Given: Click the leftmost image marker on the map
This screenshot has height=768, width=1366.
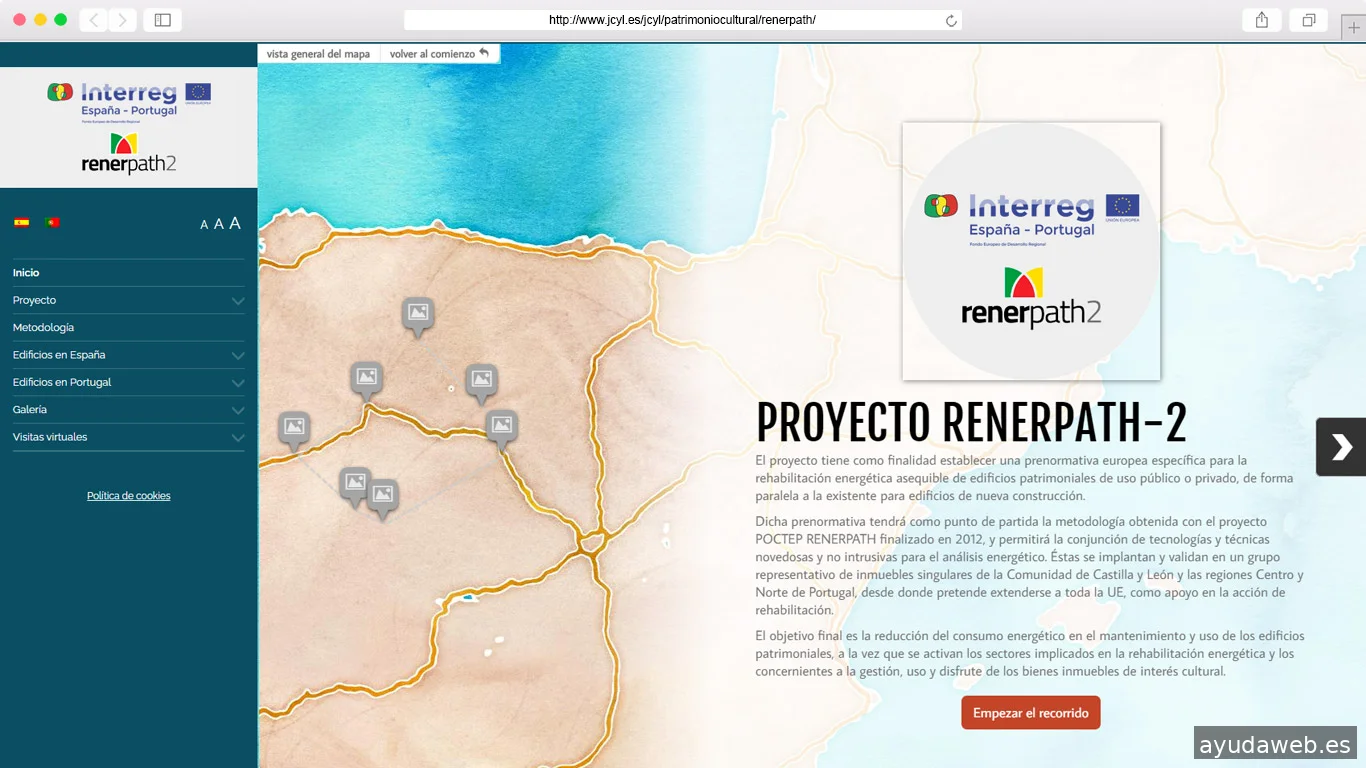Looking at the screenshot, I should [294, 427].
